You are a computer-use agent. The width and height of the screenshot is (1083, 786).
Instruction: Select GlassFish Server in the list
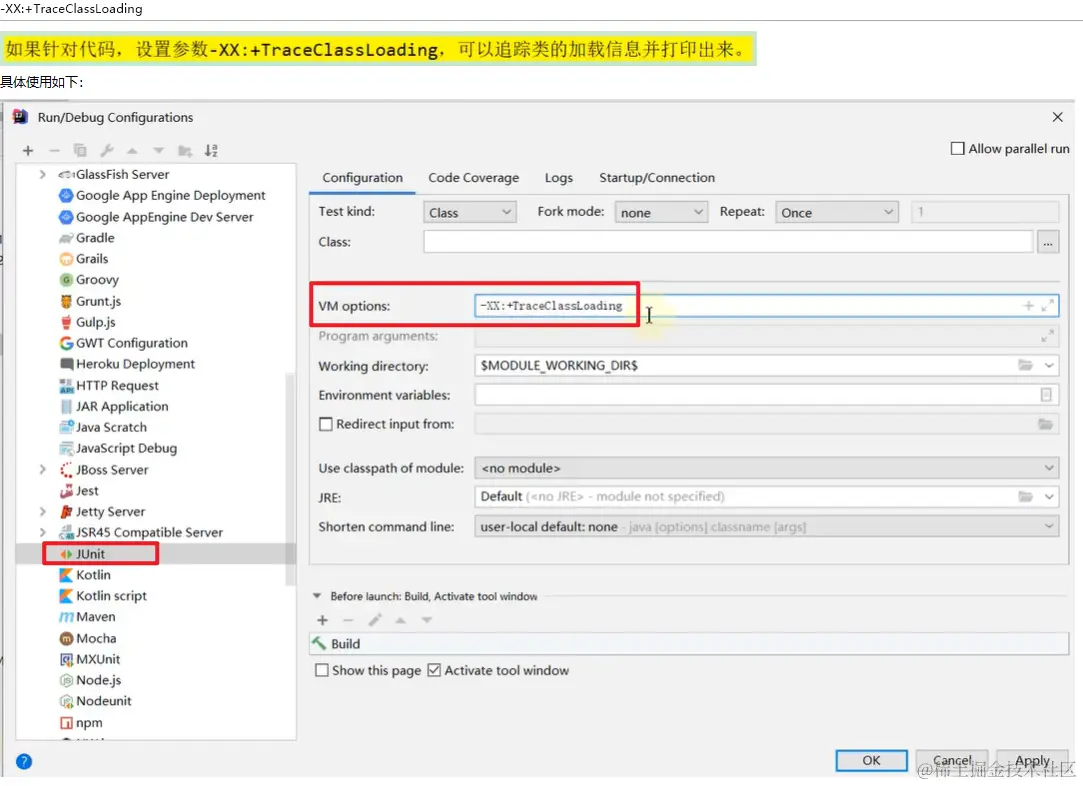tap(123, 174)
